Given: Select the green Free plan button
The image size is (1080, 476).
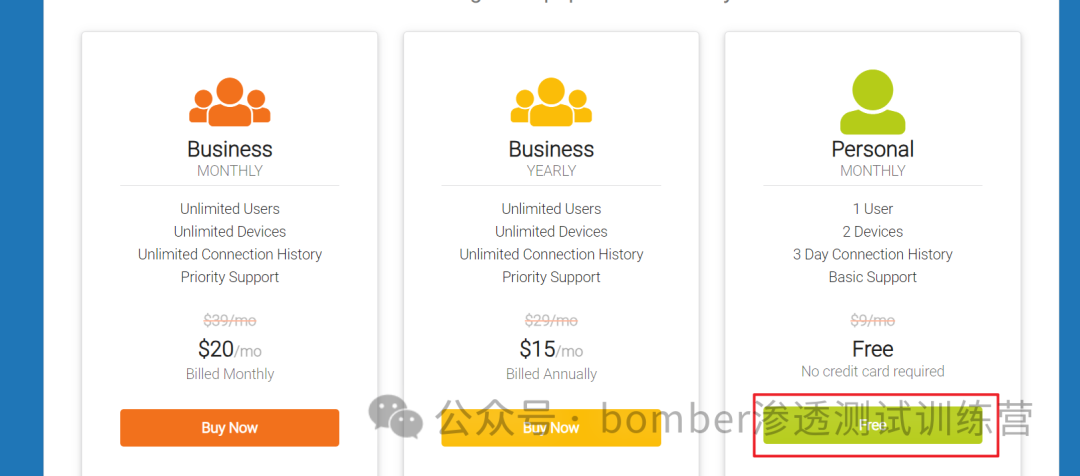Looking at the screenshot, I should click(873, 425).
